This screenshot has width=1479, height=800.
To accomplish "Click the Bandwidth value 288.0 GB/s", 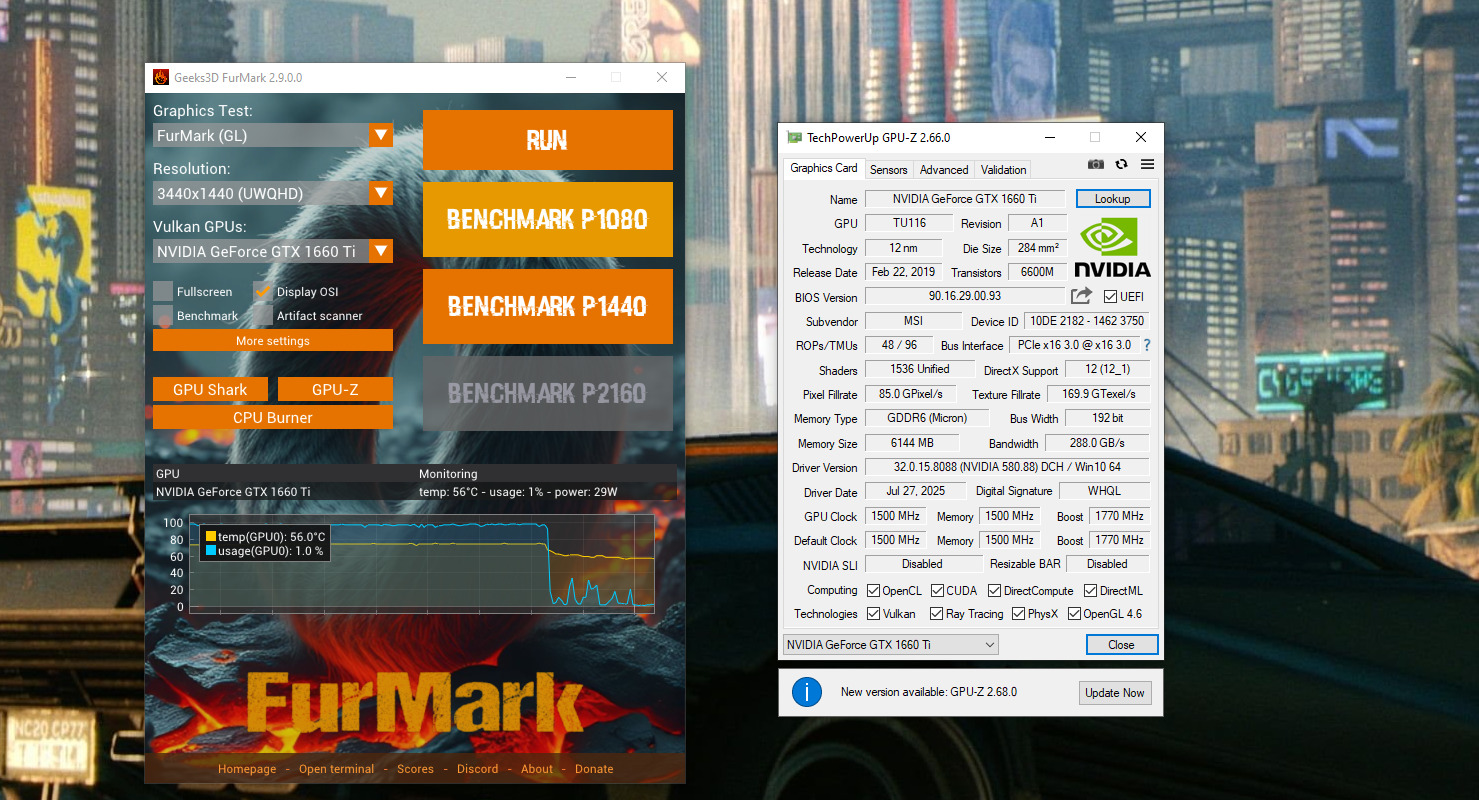I will tap(1098, 442).
